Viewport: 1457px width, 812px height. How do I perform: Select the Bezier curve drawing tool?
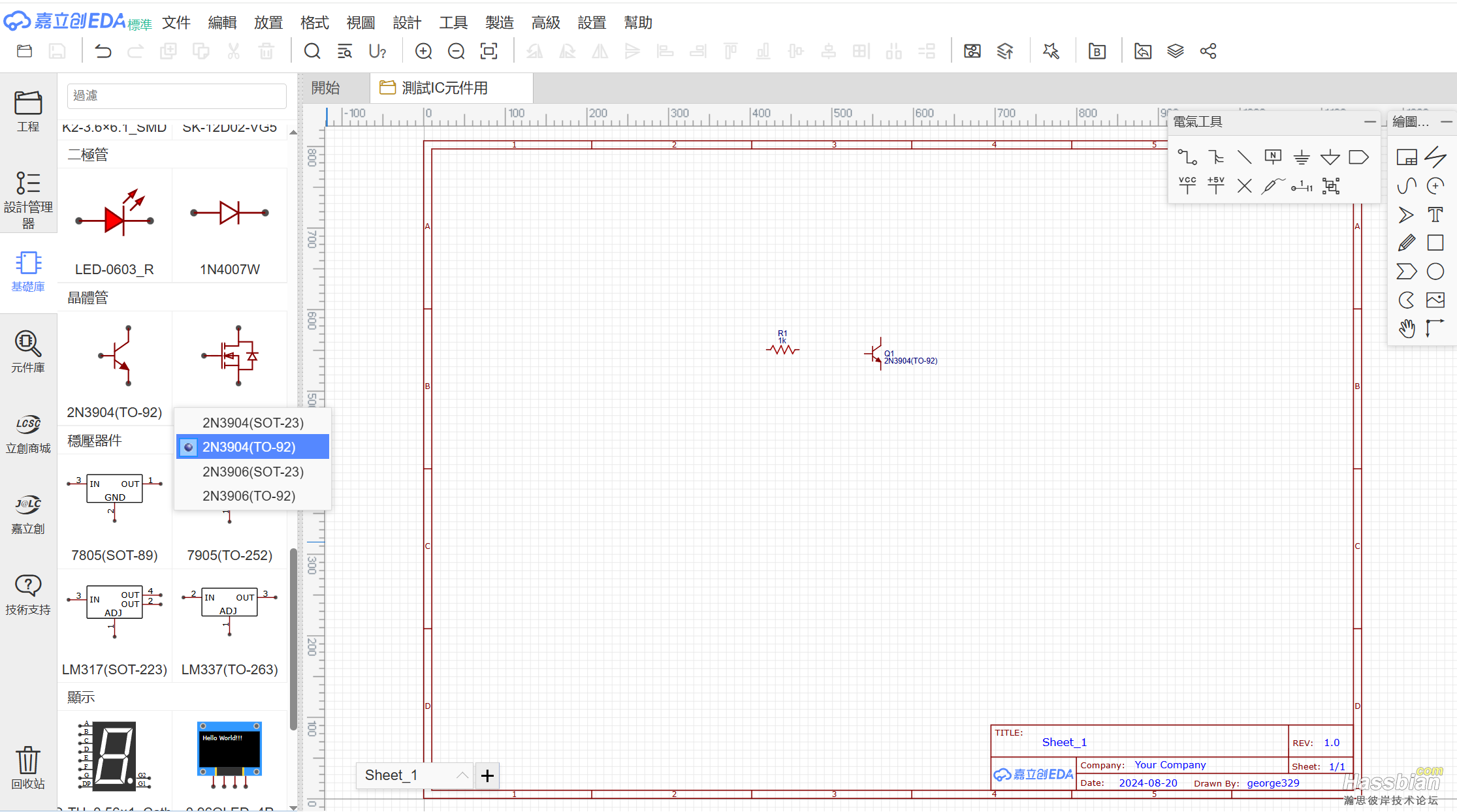click(x=1407, y=186)
